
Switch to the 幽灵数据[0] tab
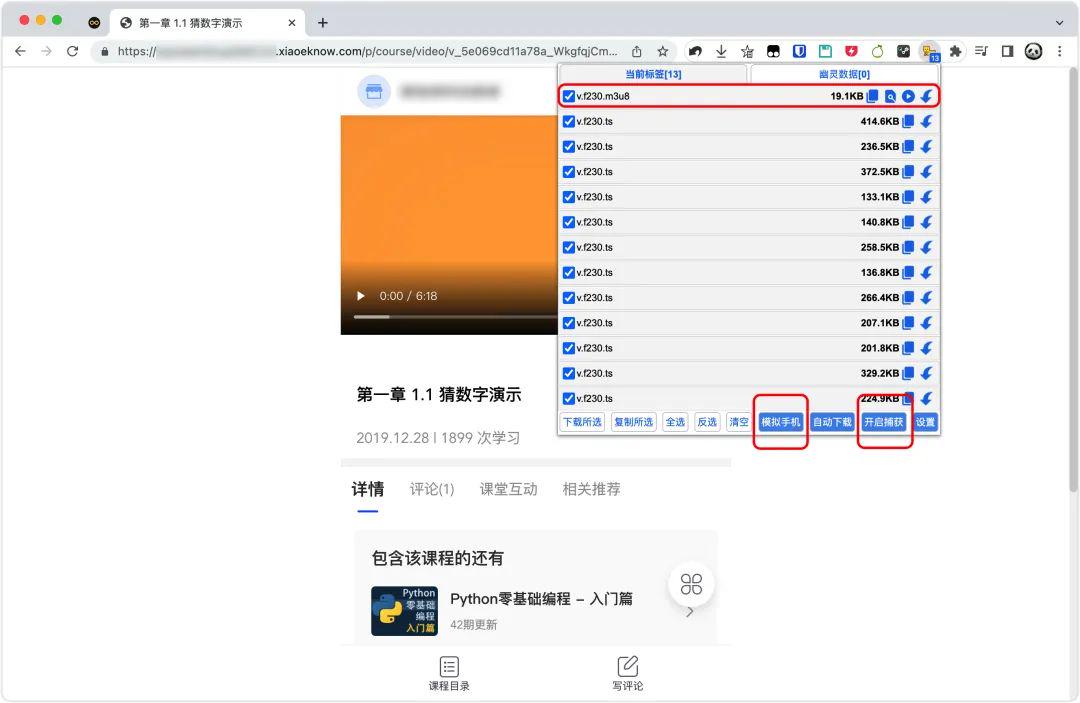point(843,74)
